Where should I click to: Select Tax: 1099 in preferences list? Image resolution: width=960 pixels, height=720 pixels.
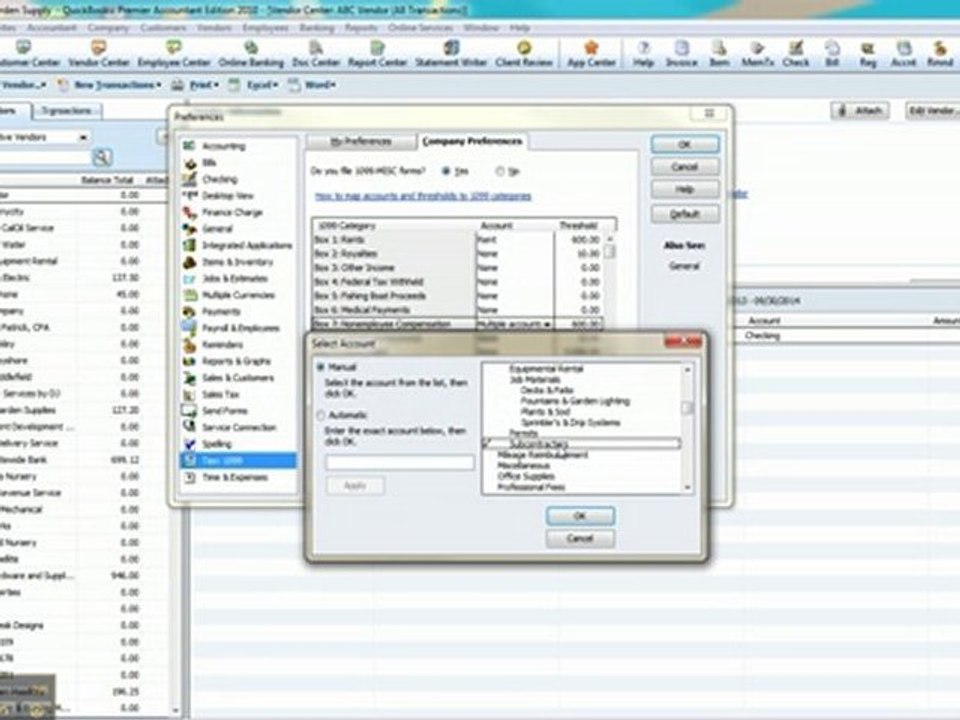coord(238,460)
